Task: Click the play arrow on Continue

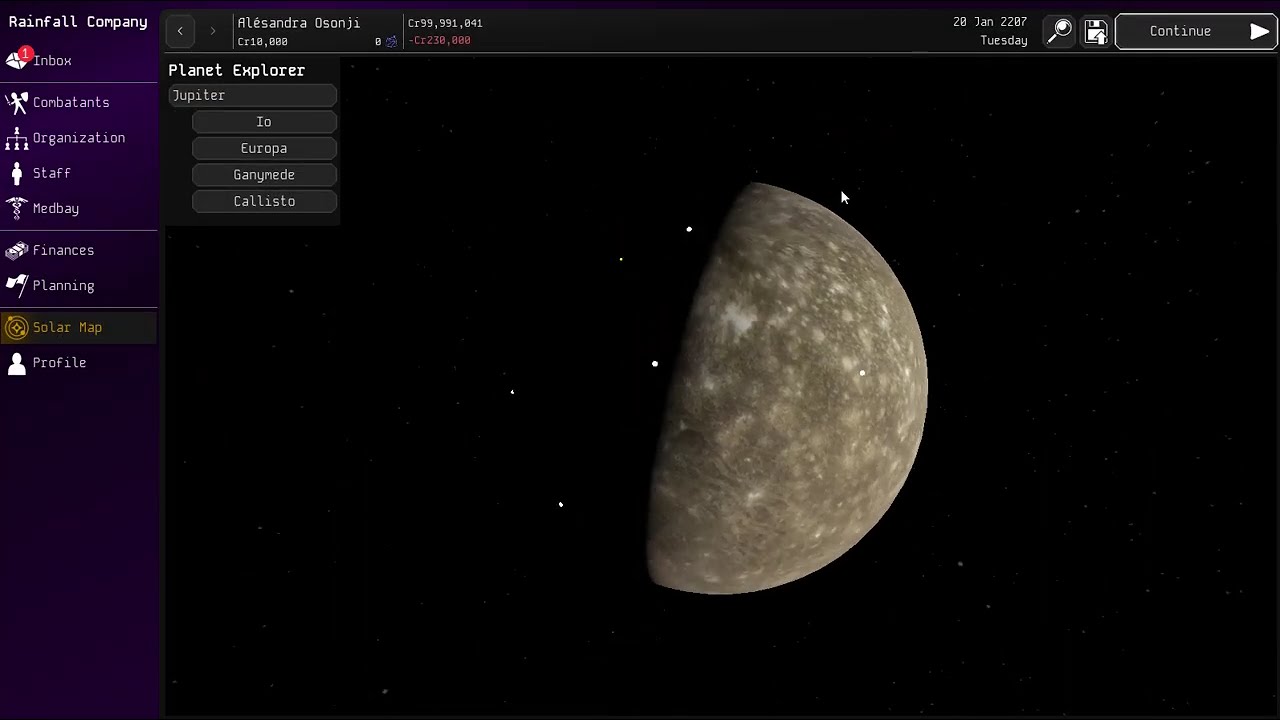Action: (x=1259, y=31)
